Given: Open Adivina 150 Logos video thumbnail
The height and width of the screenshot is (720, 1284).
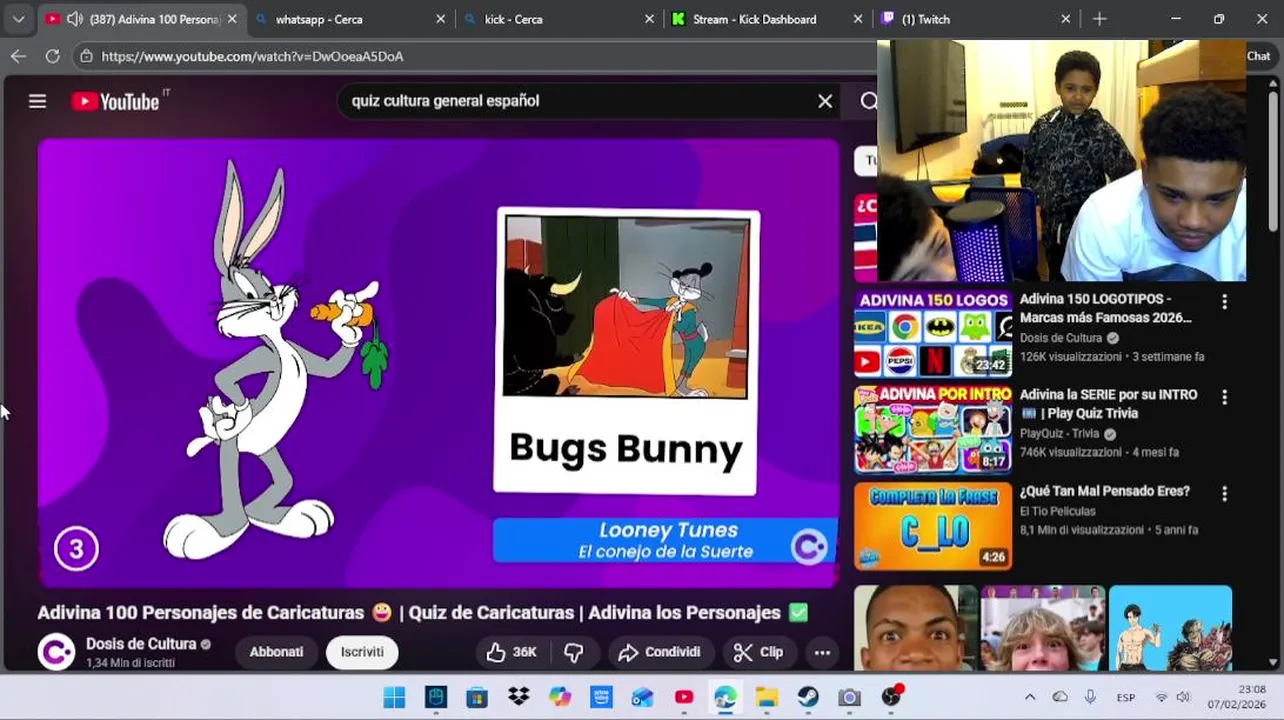Looking at the screenshot, I should point(933,334).
